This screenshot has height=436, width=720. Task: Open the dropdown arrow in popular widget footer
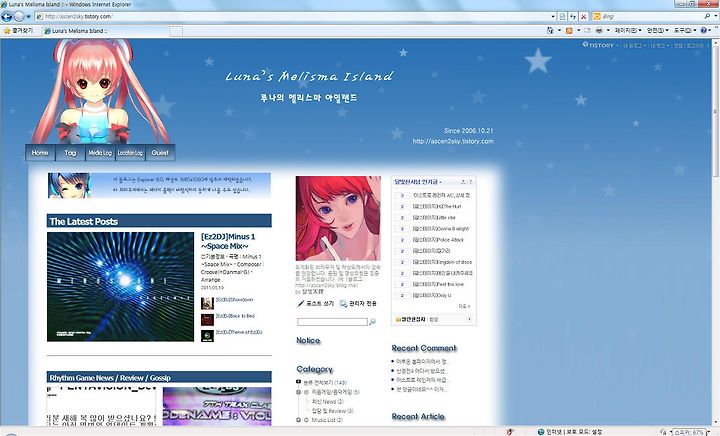coord(469,319)
